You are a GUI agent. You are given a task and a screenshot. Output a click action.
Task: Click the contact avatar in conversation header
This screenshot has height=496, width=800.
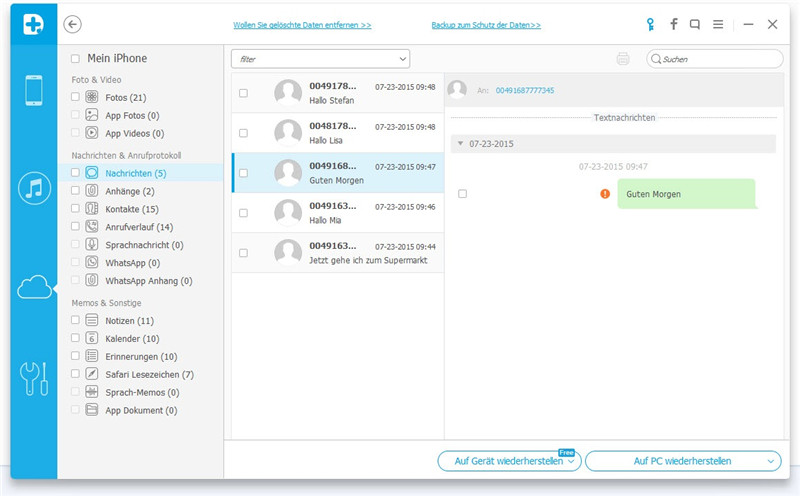coord(457,90)
